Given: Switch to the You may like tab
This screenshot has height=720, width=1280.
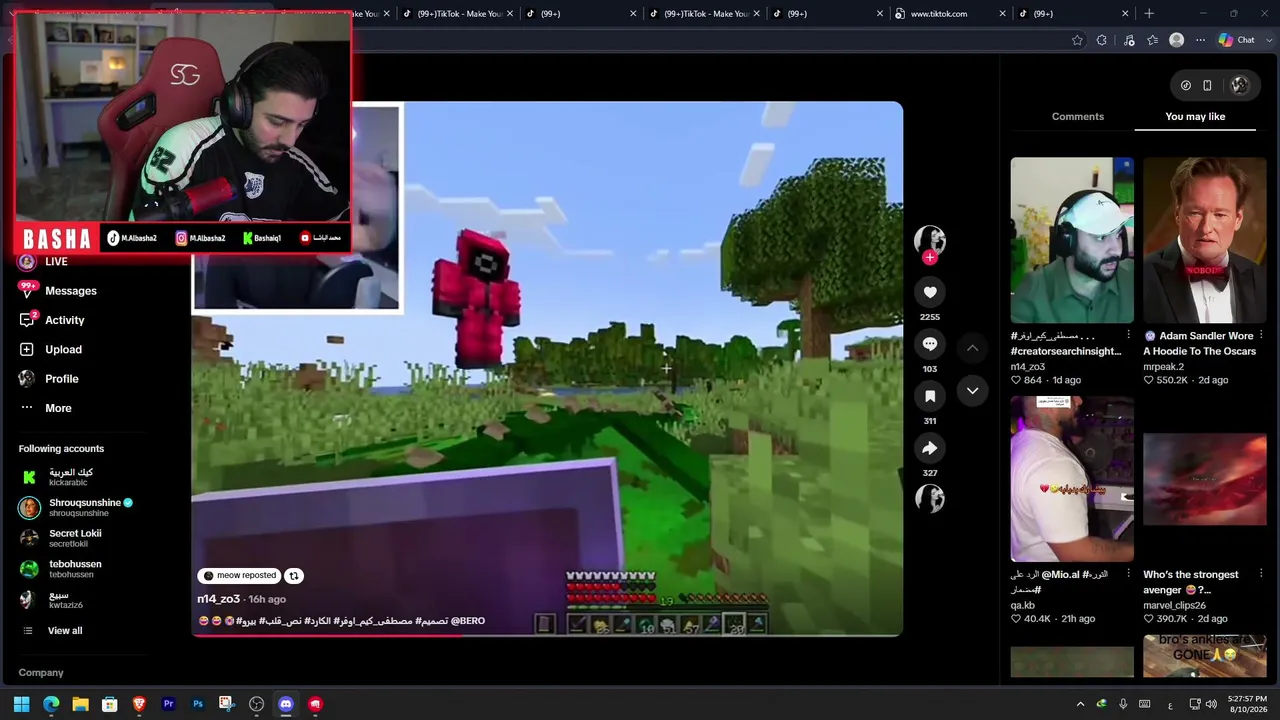Looking at the screenshot, I should pyautogui.click(x=1195, y=117).
